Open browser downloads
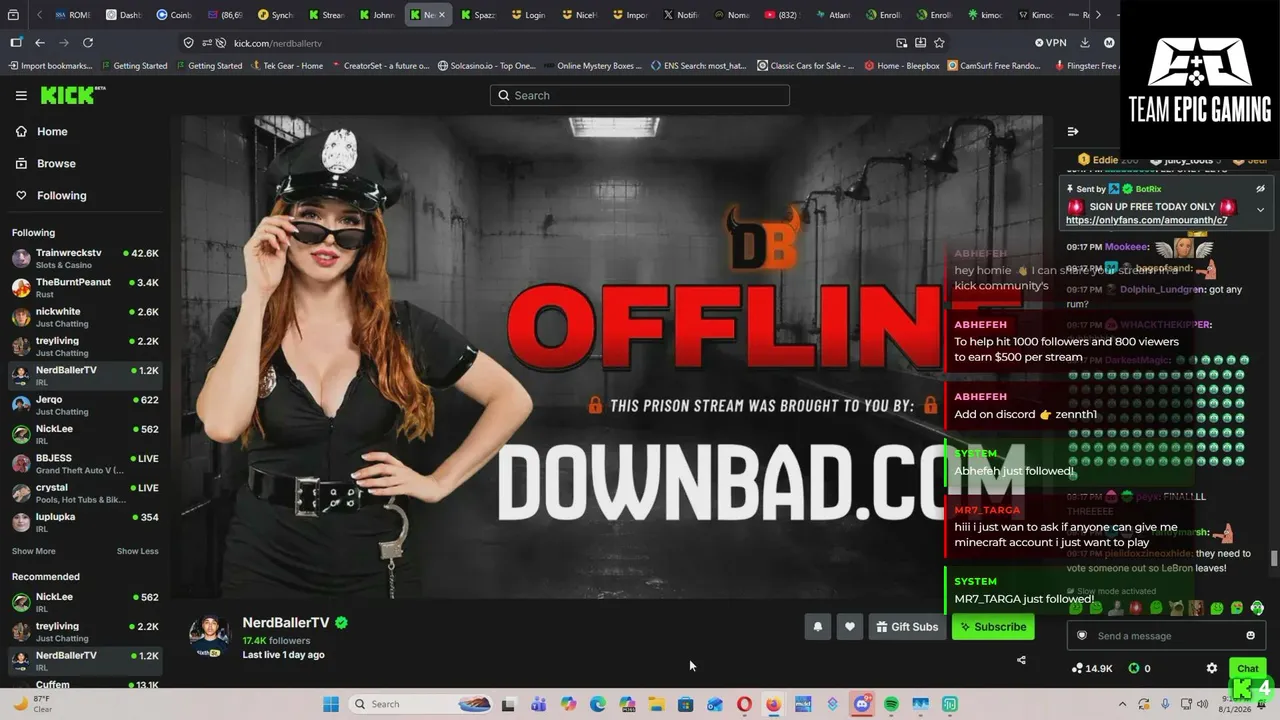This screenshot has width=1280, height=720. [1085, 43]
